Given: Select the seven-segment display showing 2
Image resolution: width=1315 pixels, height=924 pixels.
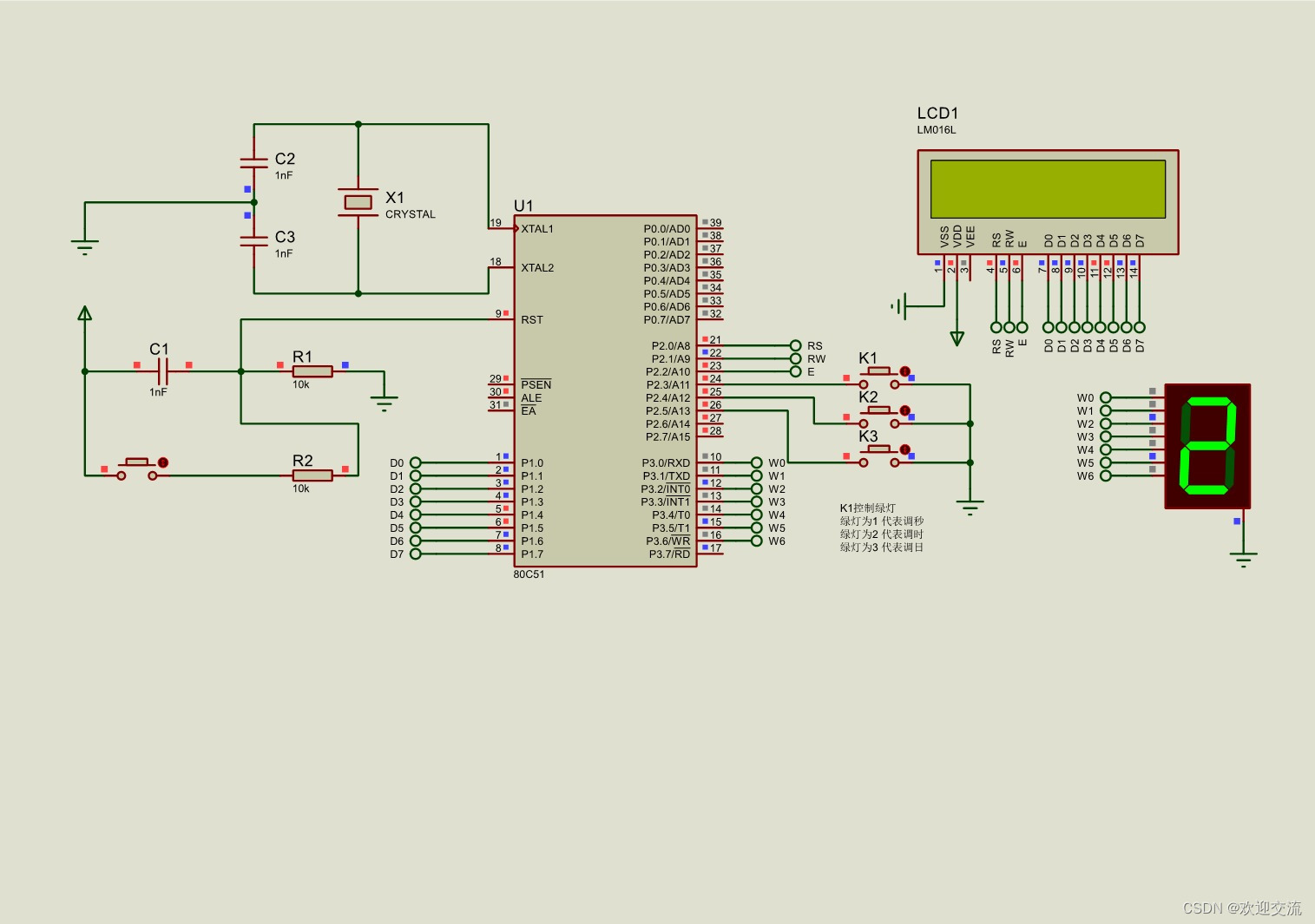Looking at the screenshot, I should [1207, 446].
